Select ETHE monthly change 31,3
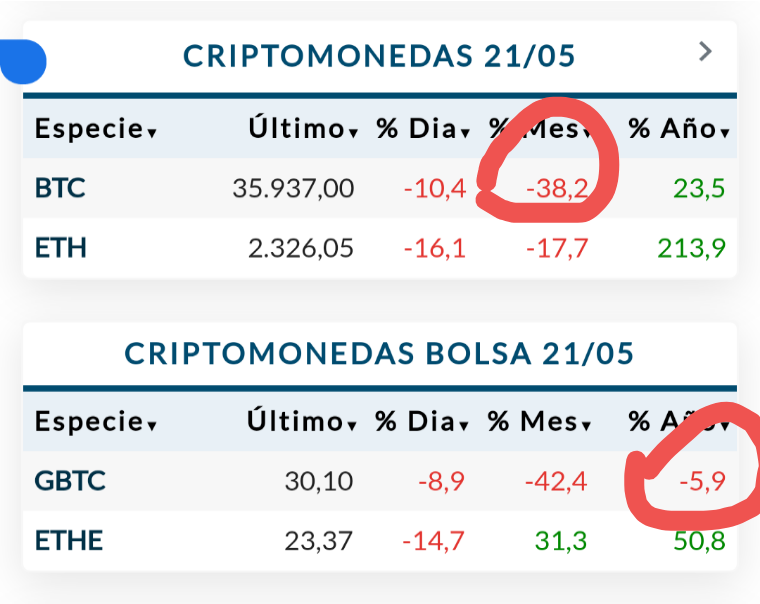Viewport: 760px width, 604px height. click(x=561, y=541)
